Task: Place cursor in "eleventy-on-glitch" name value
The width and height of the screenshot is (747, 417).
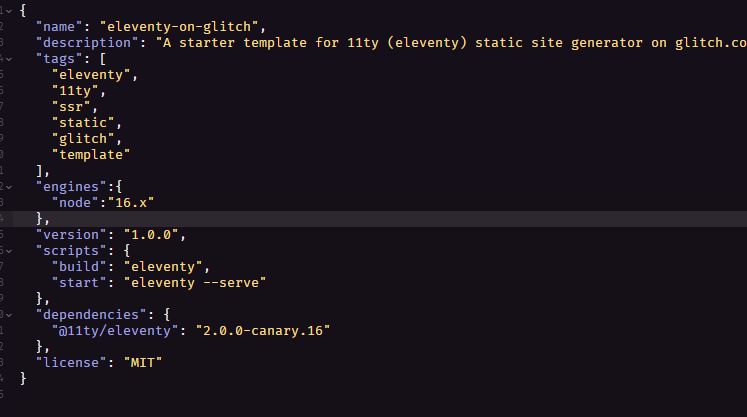Action: point(179,27)
